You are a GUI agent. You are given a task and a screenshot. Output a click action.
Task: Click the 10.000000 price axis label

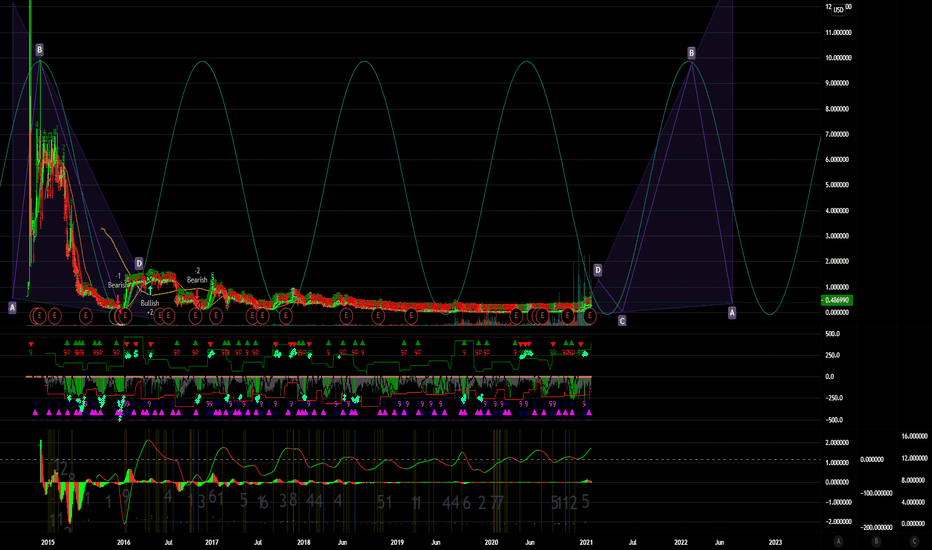pos(839,58)
